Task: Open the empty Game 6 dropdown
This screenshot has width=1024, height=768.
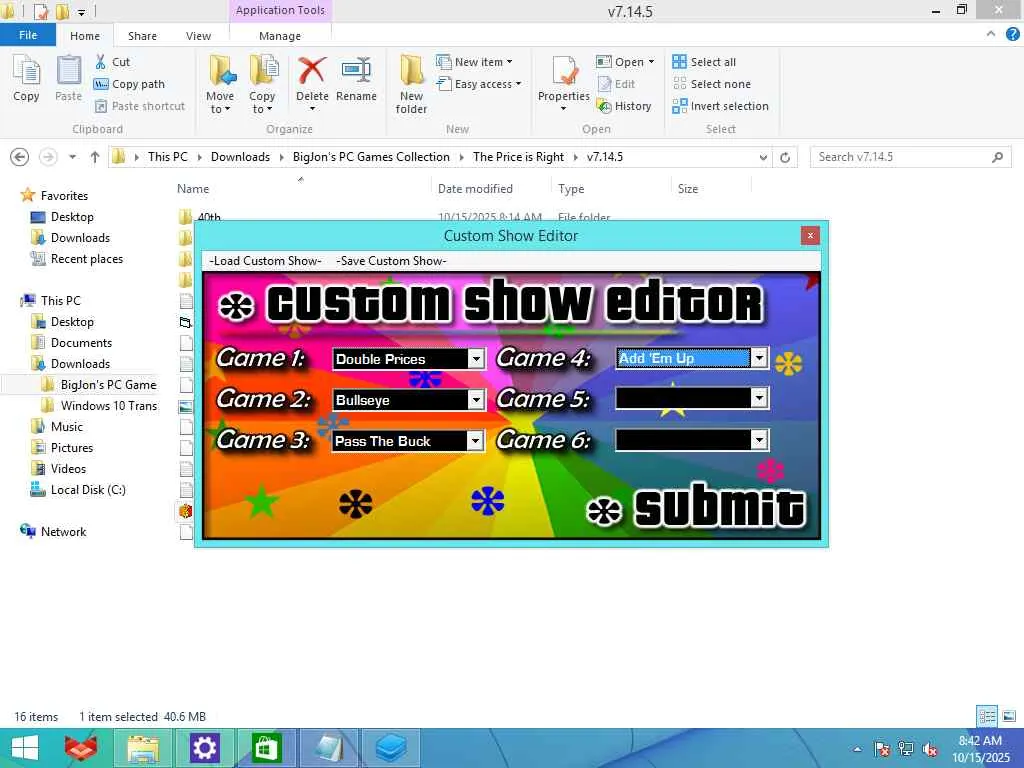Action: pyautogui.click(x=759, y=440)
